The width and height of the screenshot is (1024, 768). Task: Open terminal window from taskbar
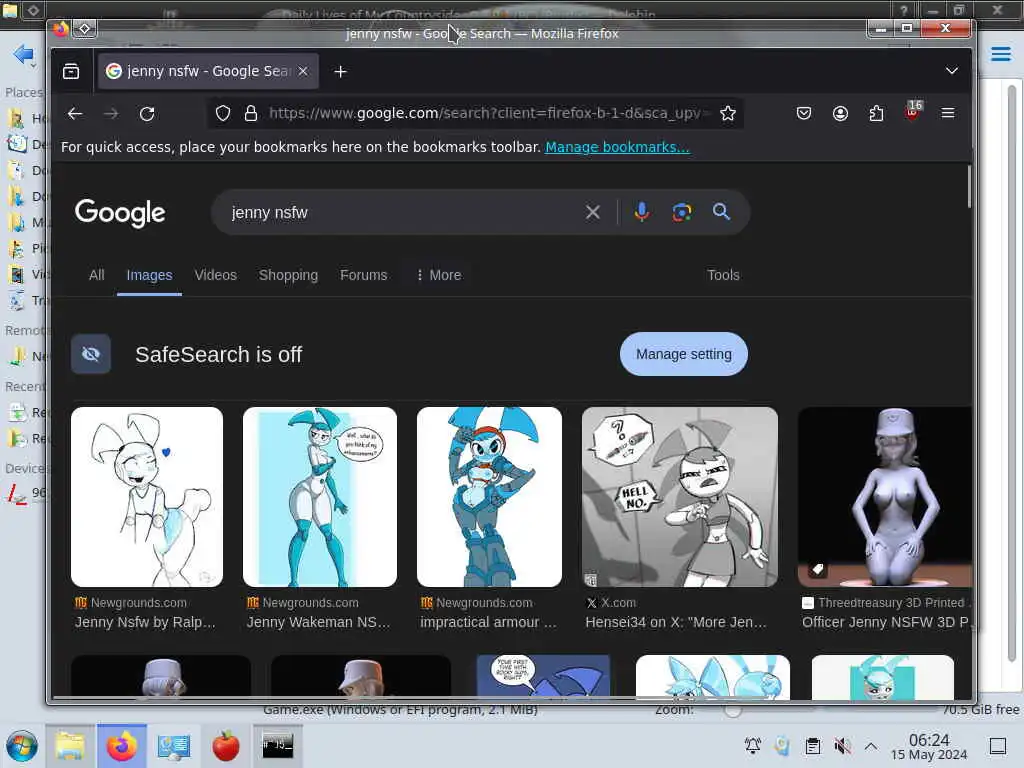tap(278, 746)
